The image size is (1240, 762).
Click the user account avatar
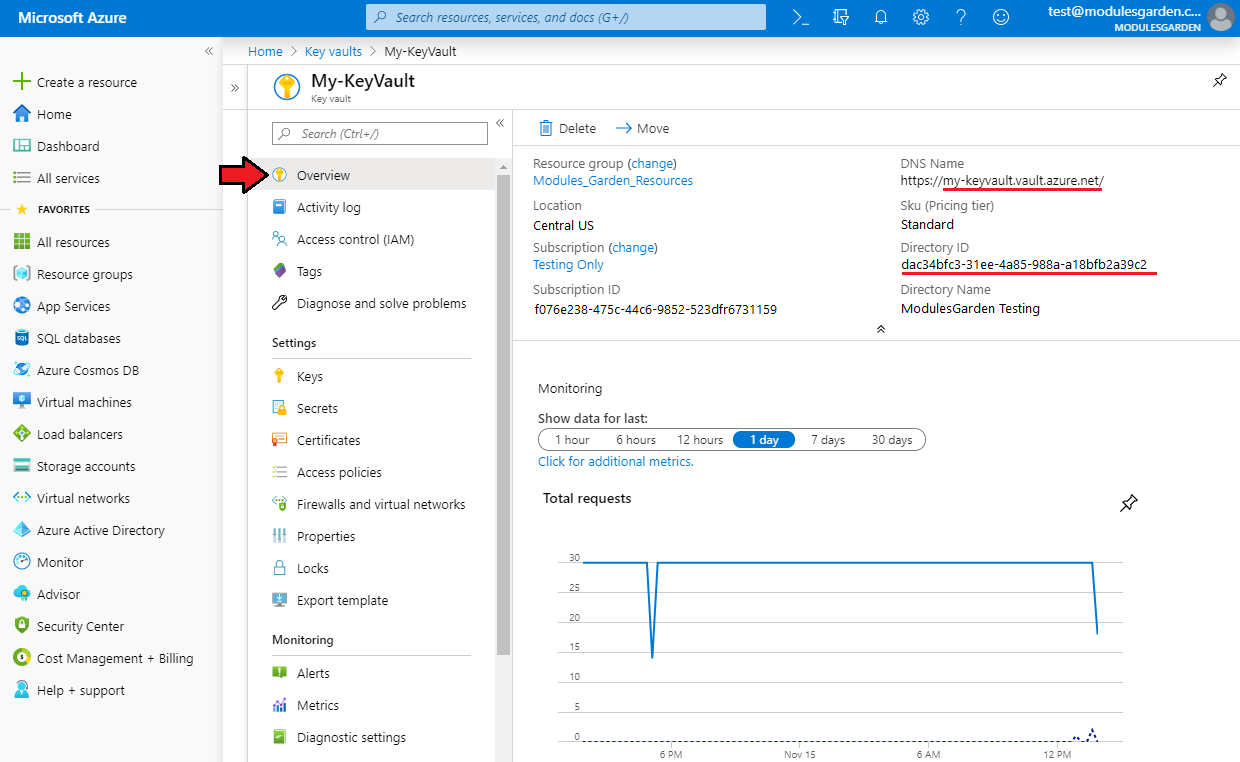1221,17
